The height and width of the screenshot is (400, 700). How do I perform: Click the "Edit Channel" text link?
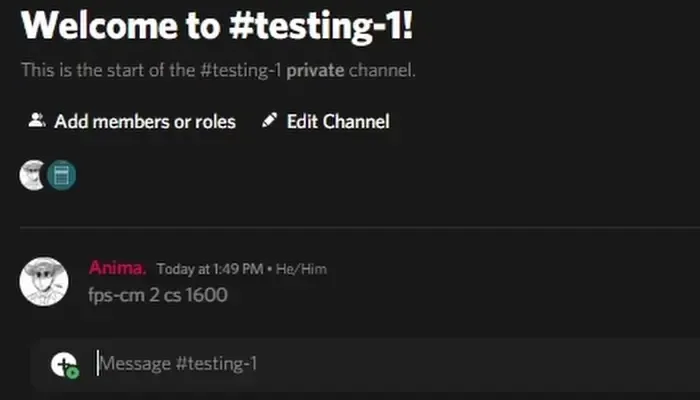point(338,122)
